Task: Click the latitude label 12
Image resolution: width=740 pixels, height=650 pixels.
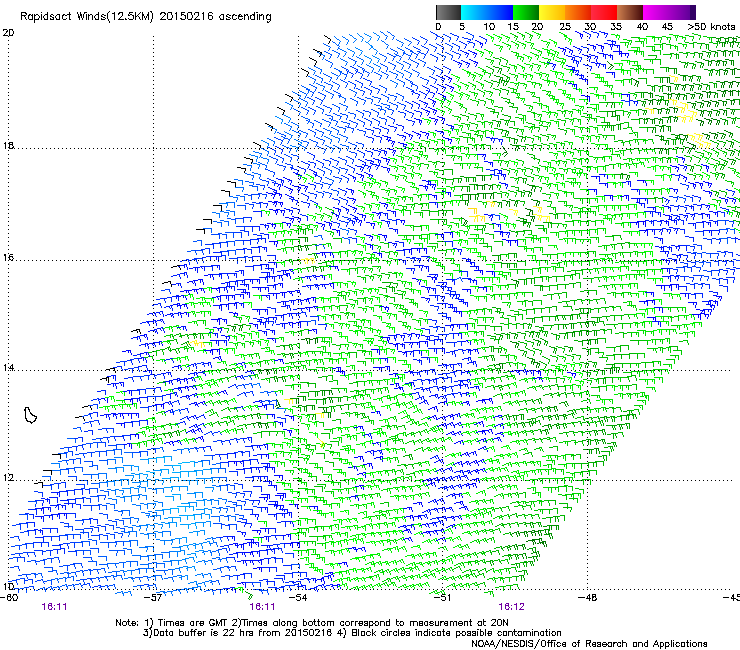Action: (x=8, y=477)
